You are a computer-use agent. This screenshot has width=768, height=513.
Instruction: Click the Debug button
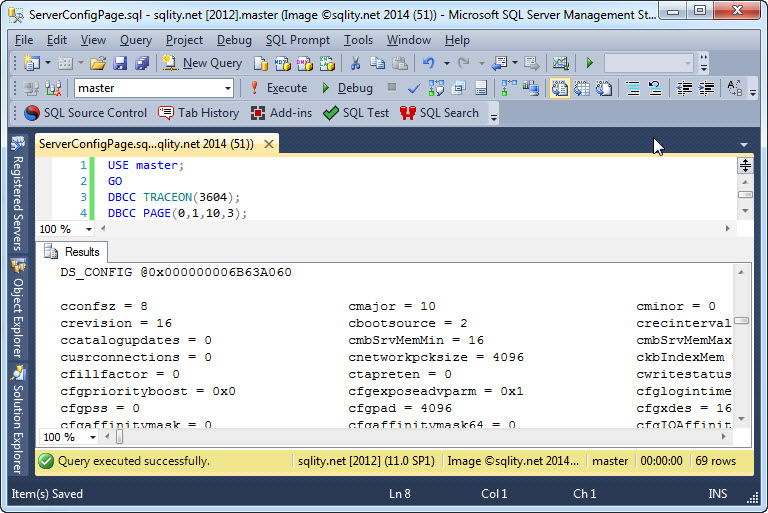(x=347, y=88)
